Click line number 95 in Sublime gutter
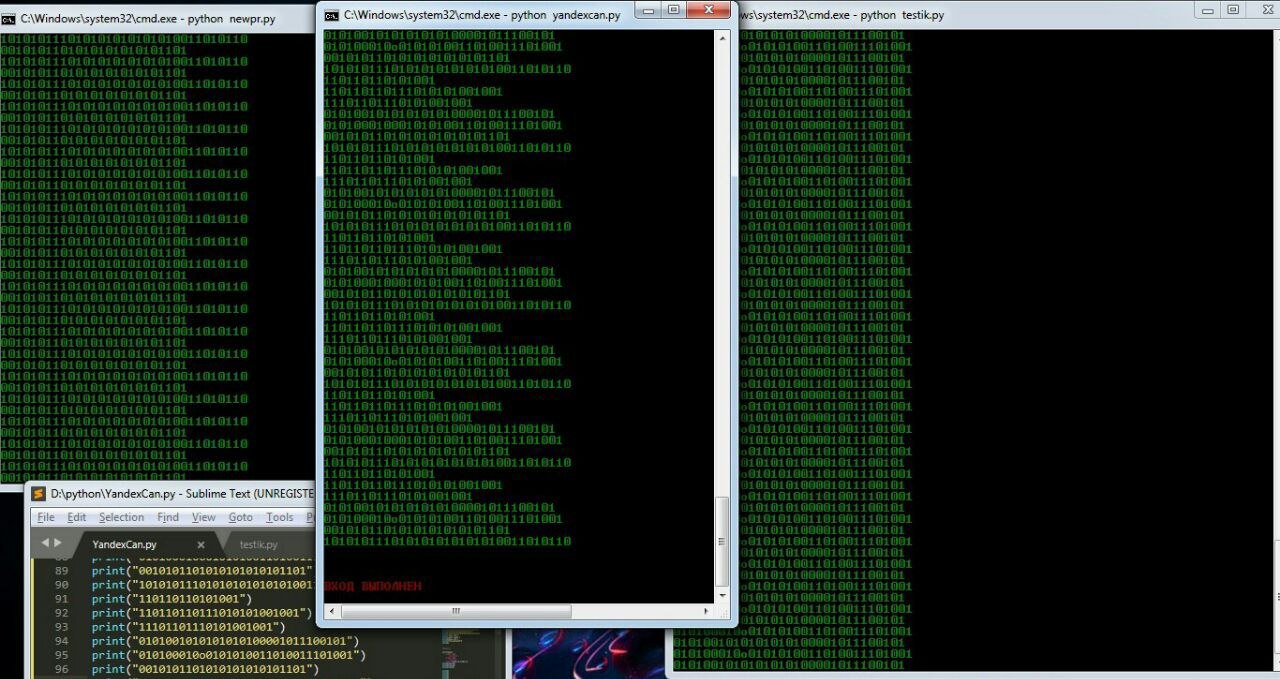 (x=62, y=654)
